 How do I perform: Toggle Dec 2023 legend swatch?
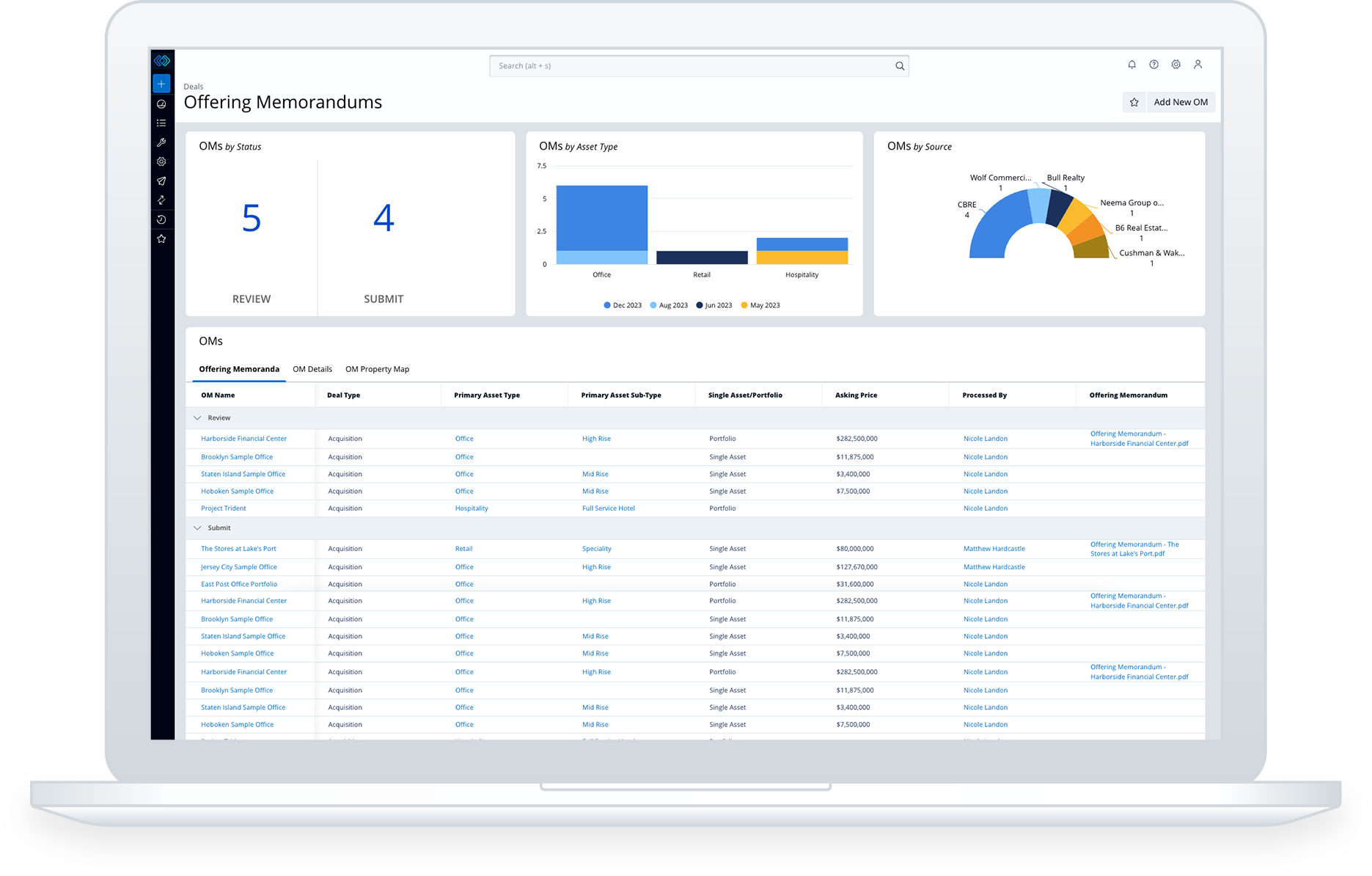pyautogui.click(x=607, y=305)
